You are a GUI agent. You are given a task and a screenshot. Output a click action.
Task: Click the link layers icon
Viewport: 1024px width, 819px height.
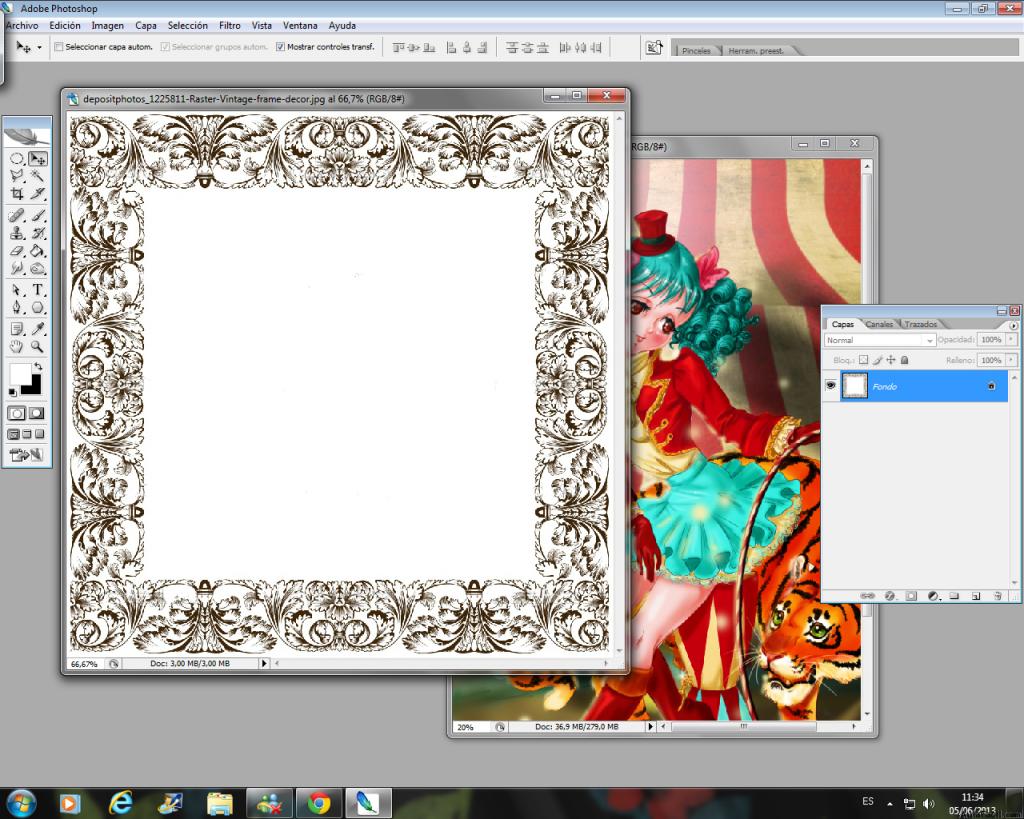(867, 596)
